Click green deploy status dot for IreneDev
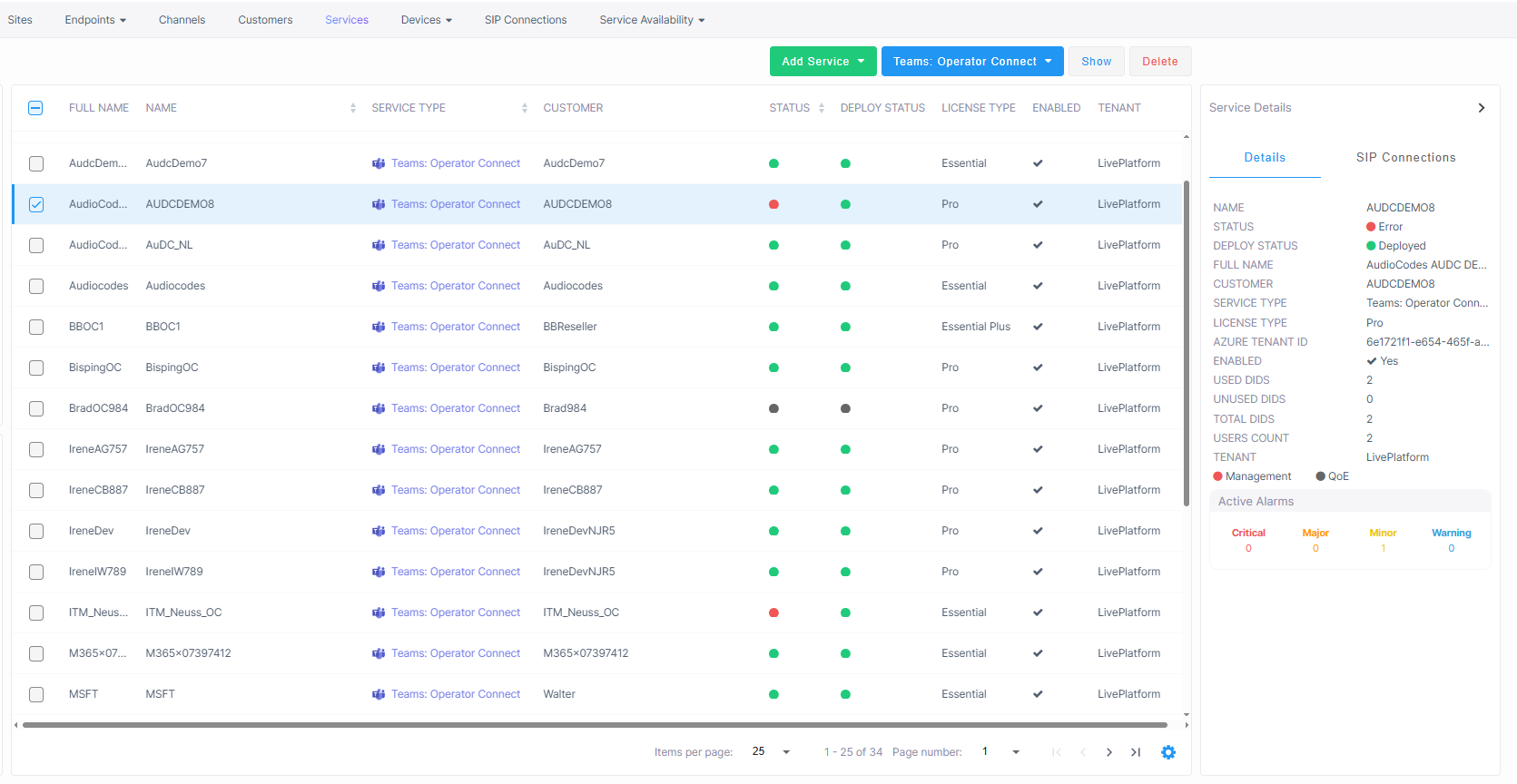The image size is (1517, 784). coord(845,531)
